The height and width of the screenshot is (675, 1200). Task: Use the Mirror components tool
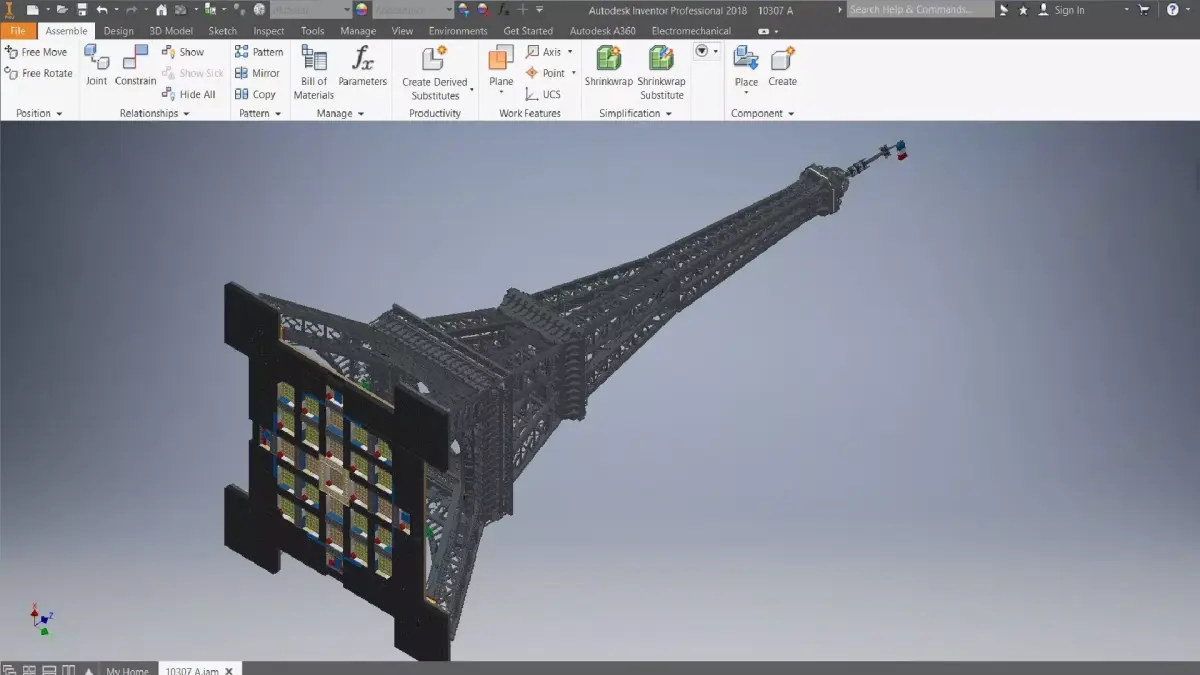pos(258,73)
